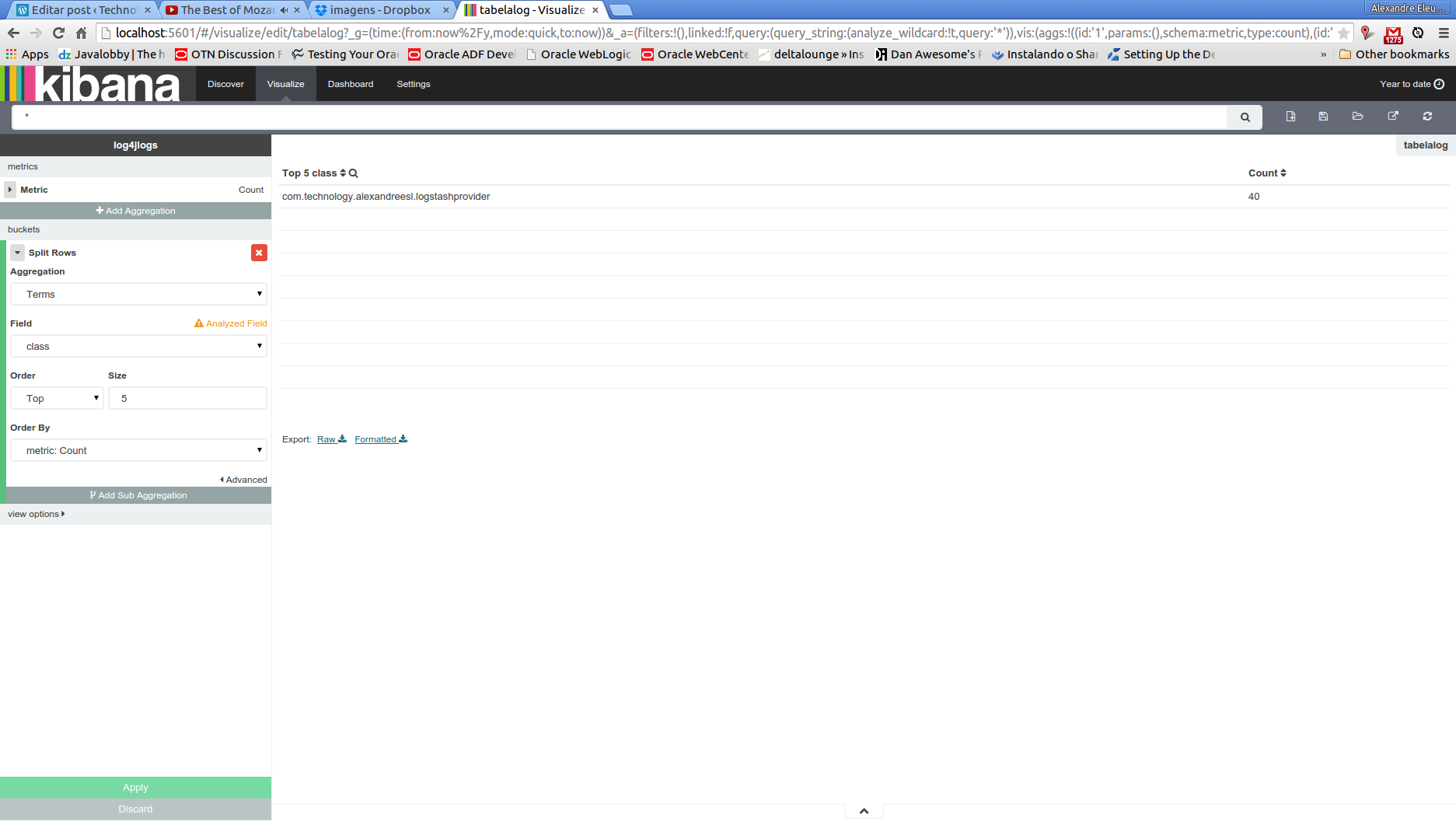Open the load saved visualization icon
1456x821 pixels.
point(1358,117)
